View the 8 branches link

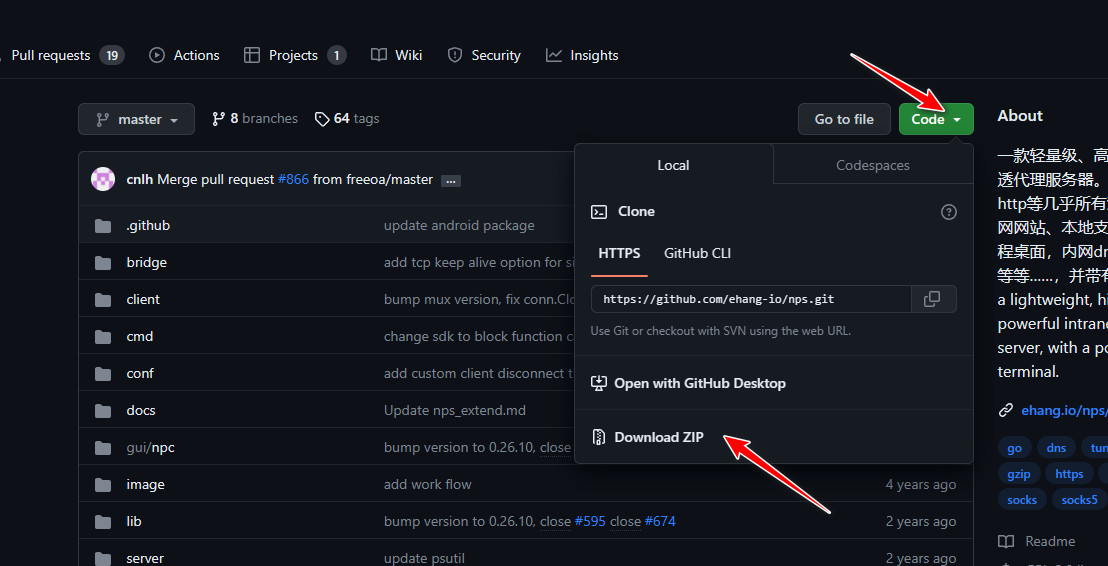click(x=255, y=119)
